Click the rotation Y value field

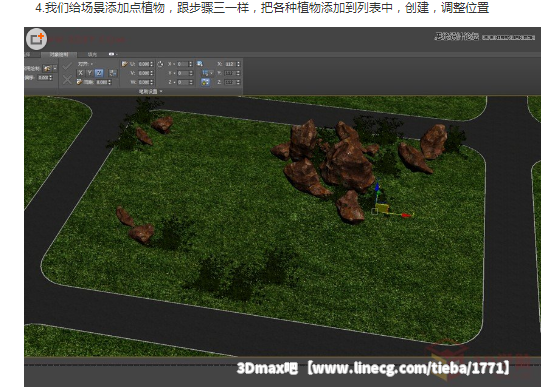183,73
